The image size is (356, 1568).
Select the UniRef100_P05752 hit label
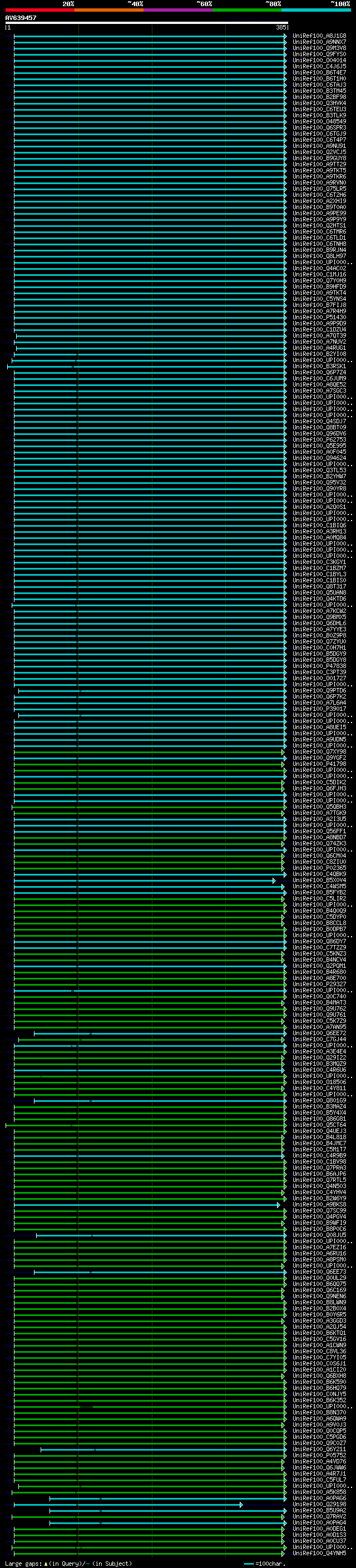pos(319,1456)
